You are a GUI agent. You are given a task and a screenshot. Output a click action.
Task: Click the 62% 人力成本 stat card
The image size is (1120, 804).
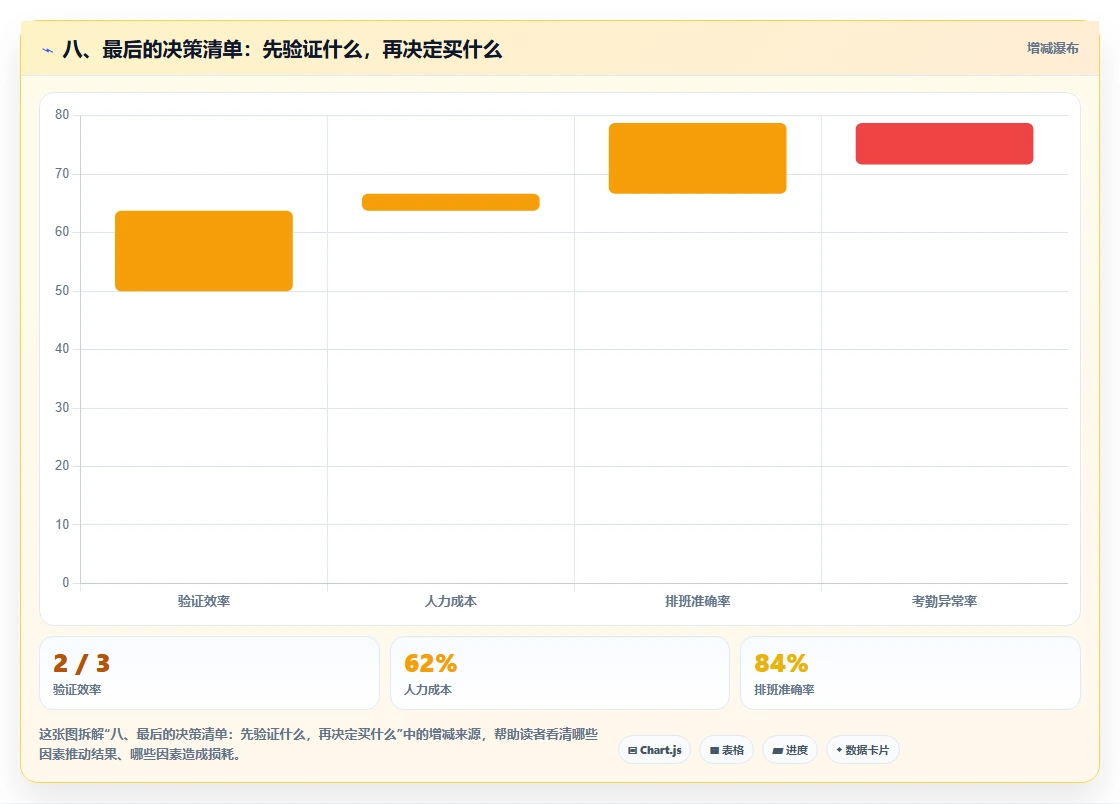(560, 673)
